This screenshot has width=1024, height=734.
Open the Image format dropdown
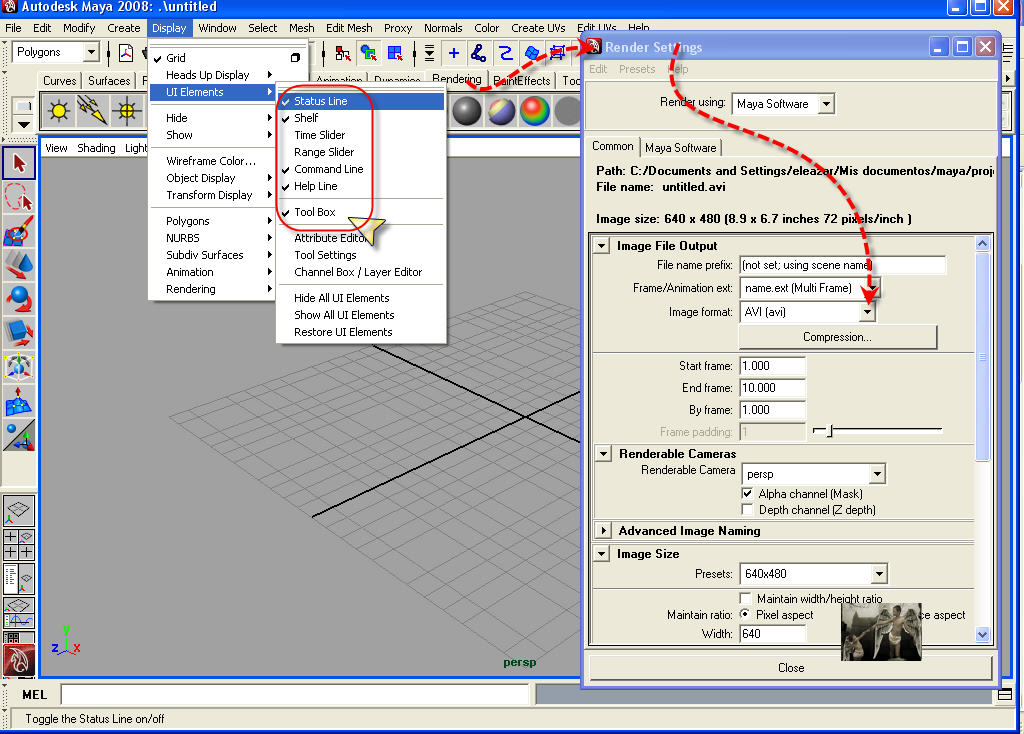(x=867, y=312)
